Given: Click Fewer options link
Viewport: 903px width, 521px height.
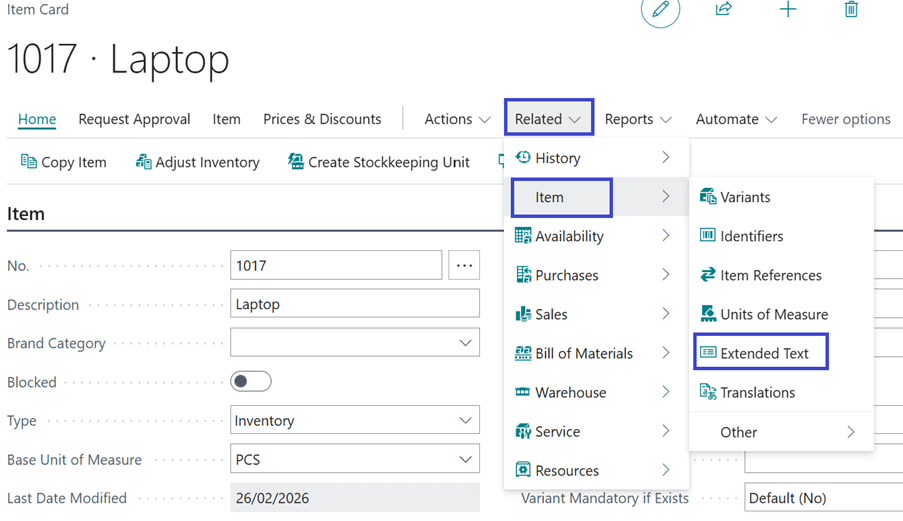Looking at the screenshot, I should (x=845, y=119).
